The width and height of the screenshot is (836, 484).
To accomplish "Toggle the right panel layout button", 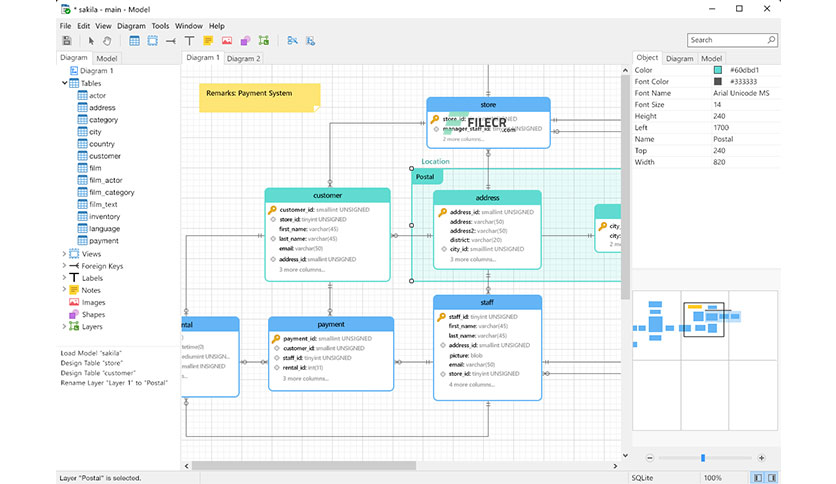I will click(x=771, y=478).
